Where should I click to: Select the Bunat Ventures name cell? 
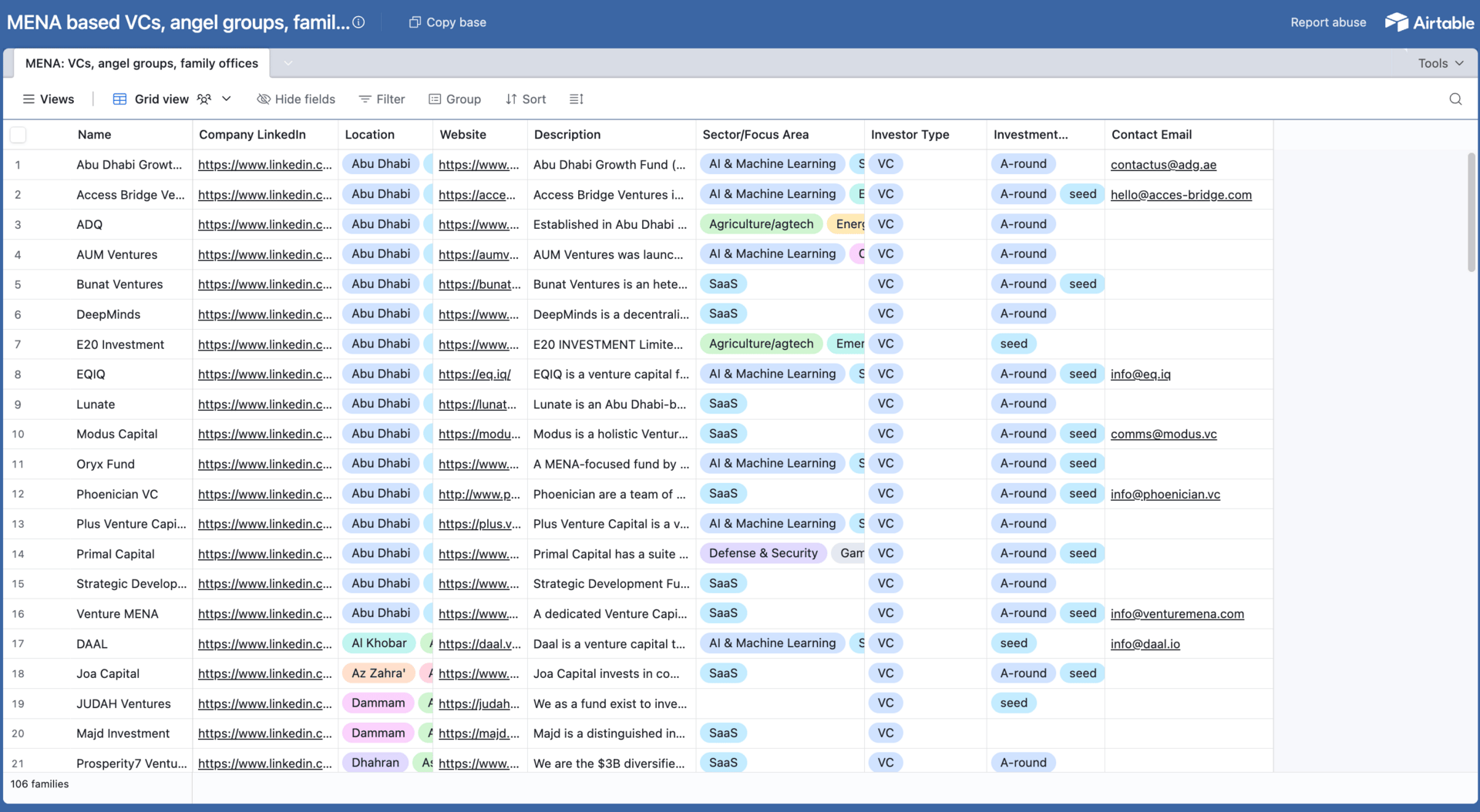point(131,284)
